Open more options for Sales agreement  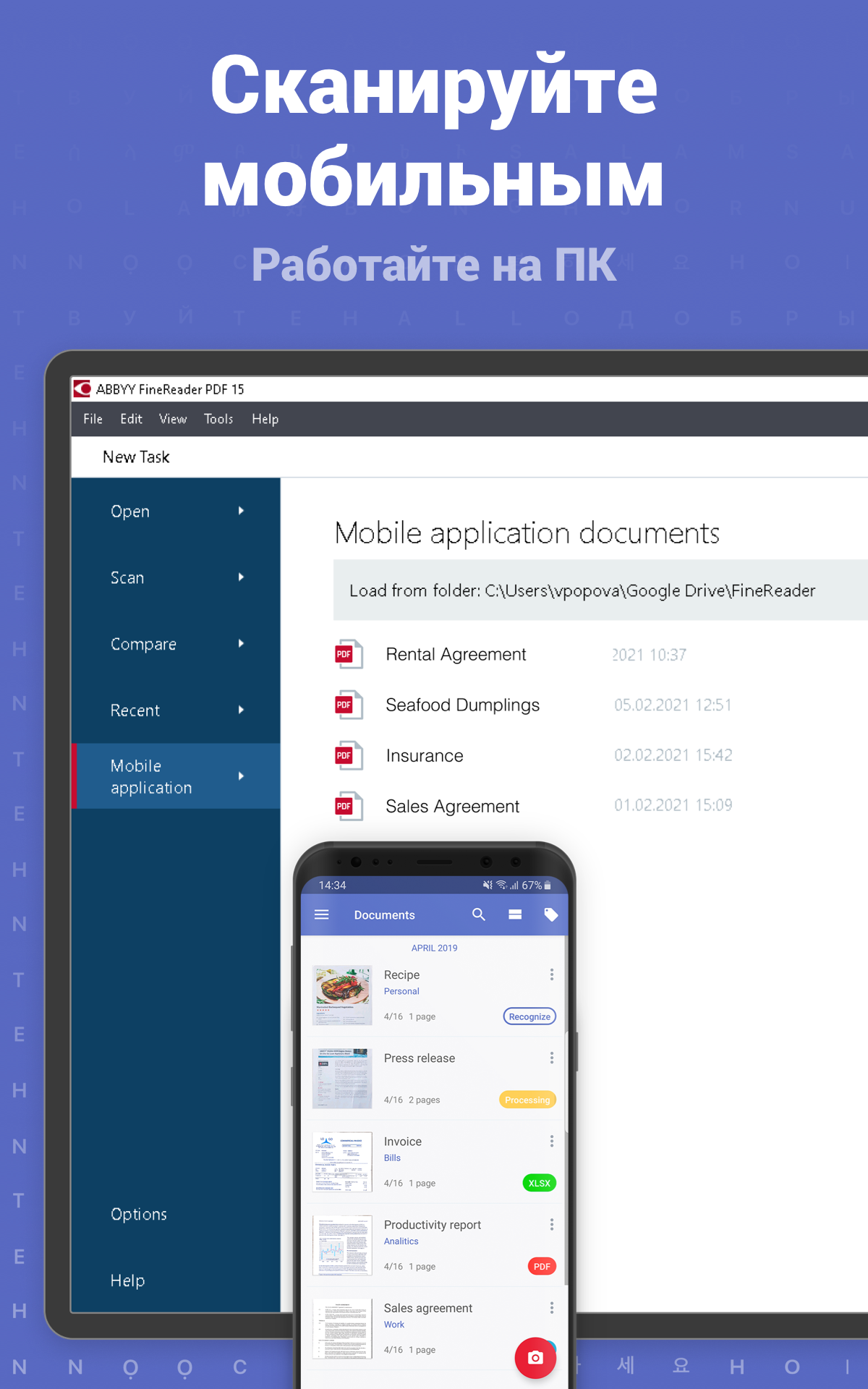[552, 1307]
